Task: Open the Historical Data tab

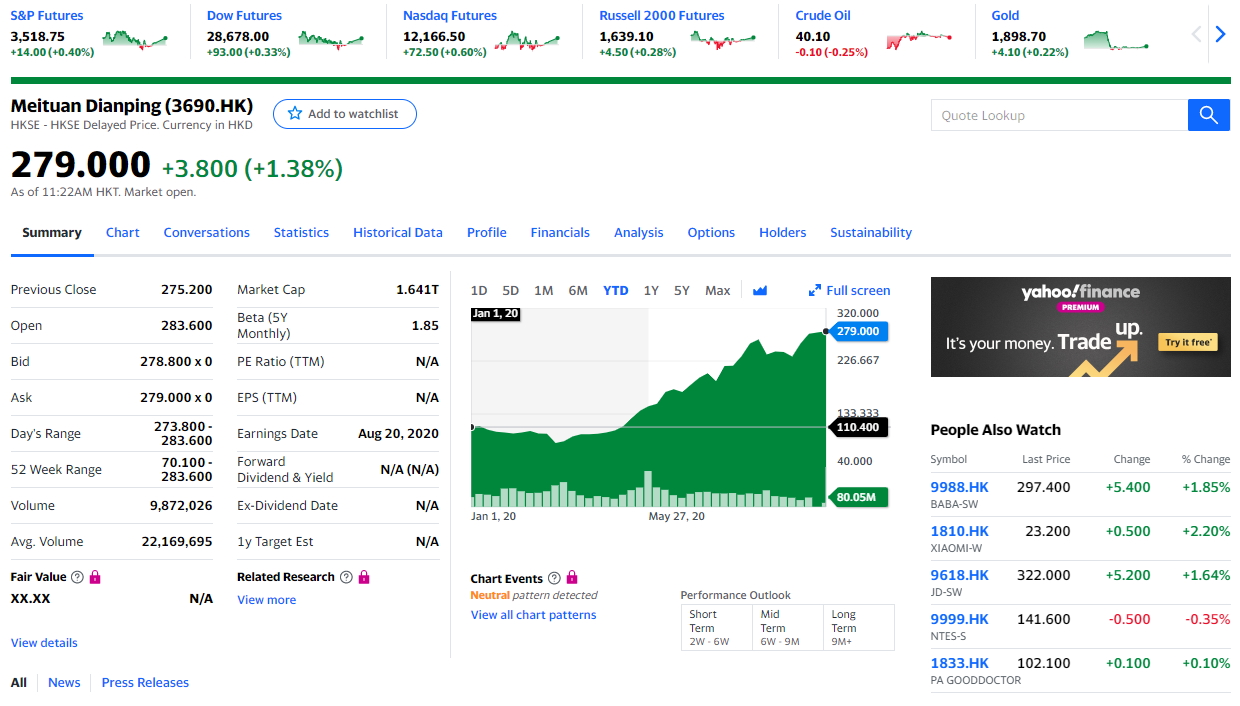Action: click(397, 232)
